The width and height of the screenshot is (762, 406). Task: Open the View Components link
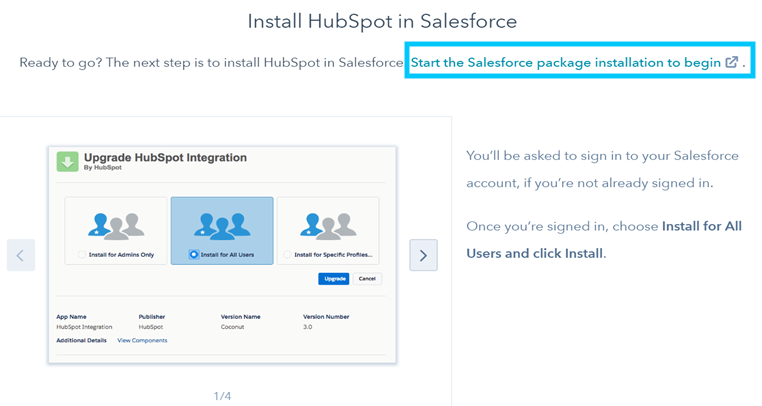point(142,340)
